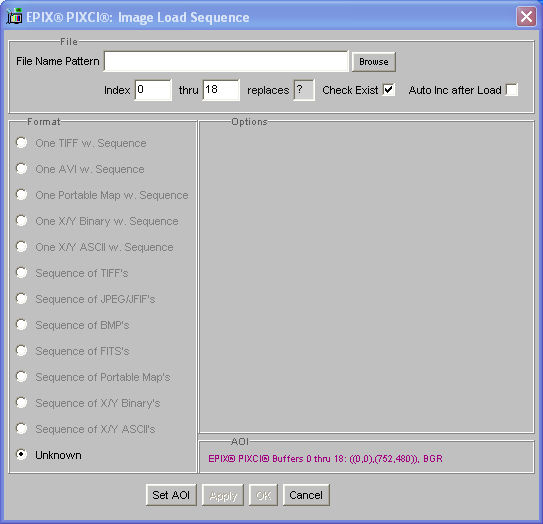Click the Apply button
The height and width of the screenshot is (524, 543).
click(x=223, y=495)
